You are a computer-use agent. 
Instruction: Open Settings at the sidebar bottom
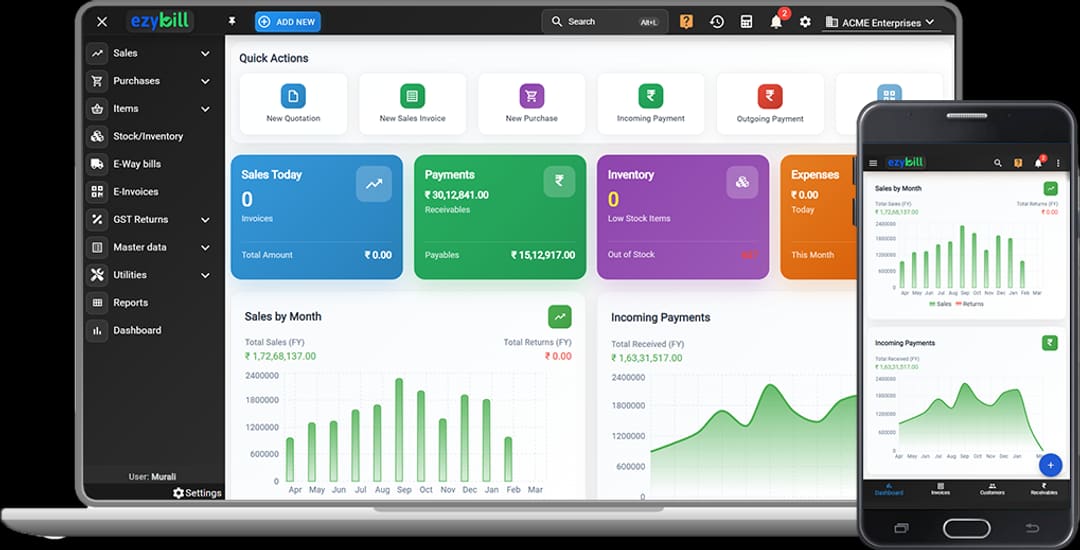pos(197,493)
